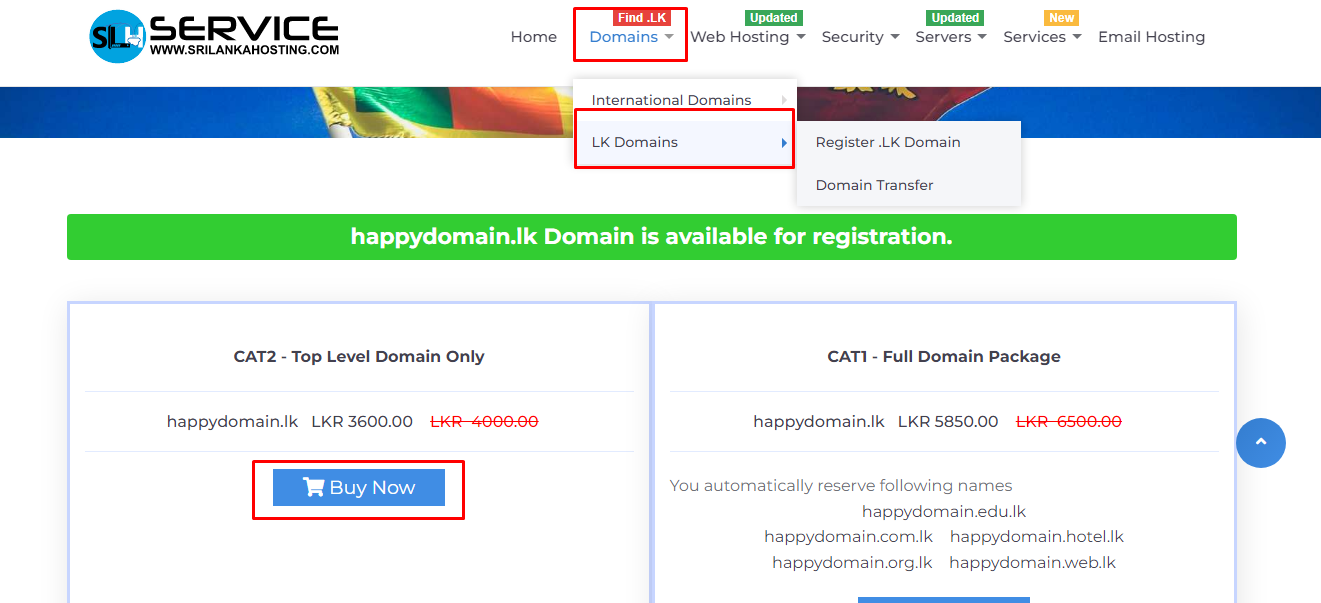Expand the Web Hosting dropdown
The image size is (1321, 603).
[747, 37]
